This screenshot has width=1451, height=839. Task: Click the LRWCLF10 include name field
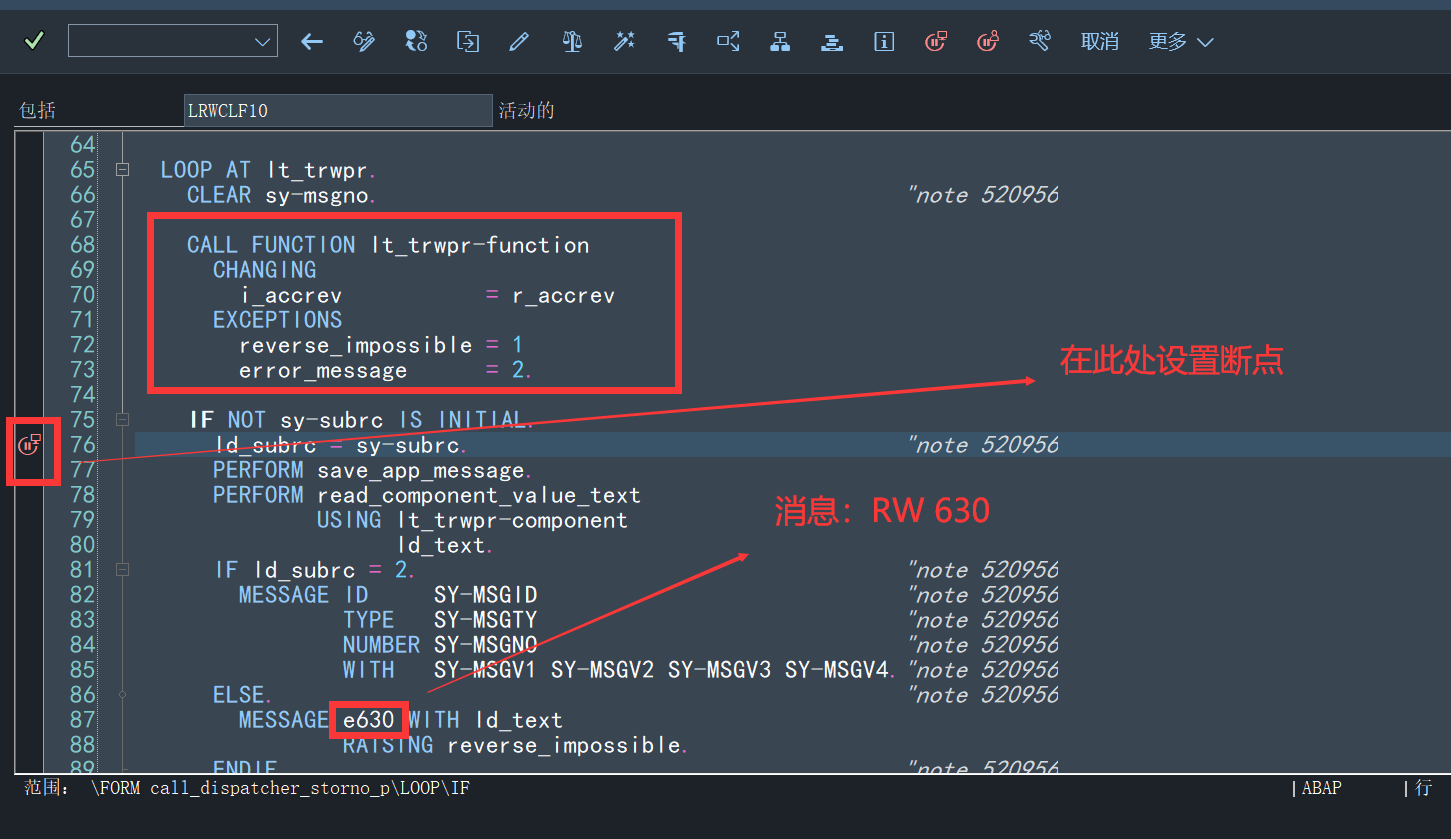tap(338, 110)
